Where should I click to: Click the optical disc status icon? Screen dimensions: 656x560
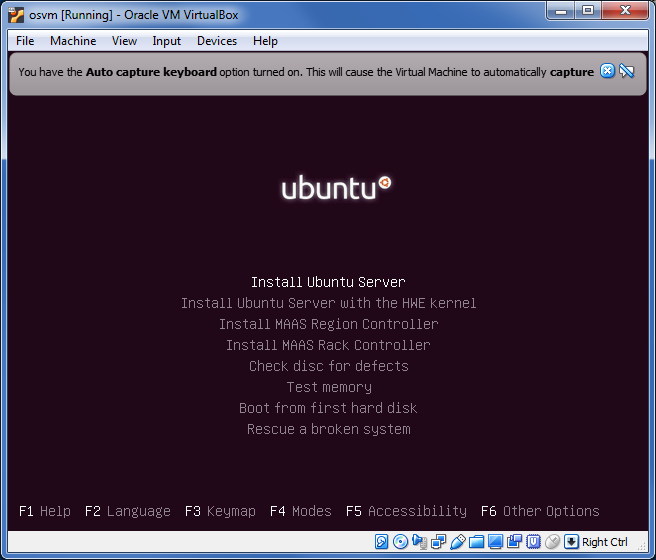click(x=400, y=542)
